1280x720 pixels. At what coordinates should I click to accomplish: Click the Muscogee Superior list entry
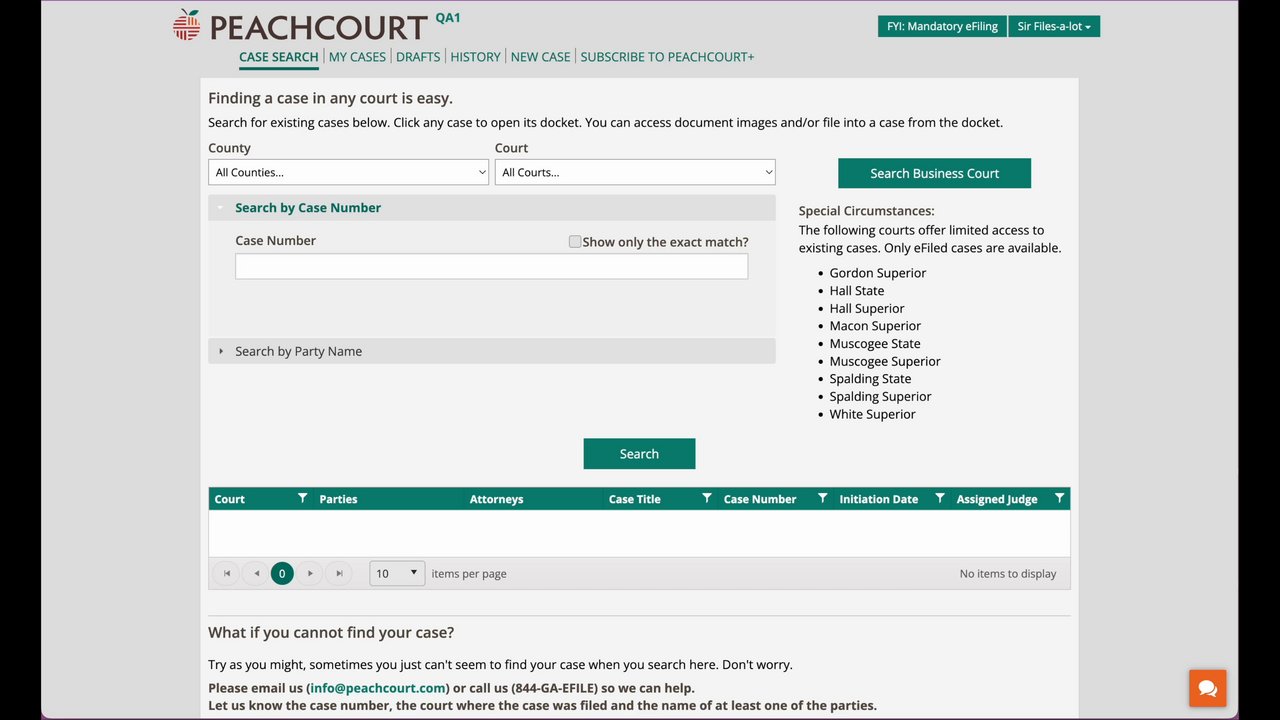(884, 362)
